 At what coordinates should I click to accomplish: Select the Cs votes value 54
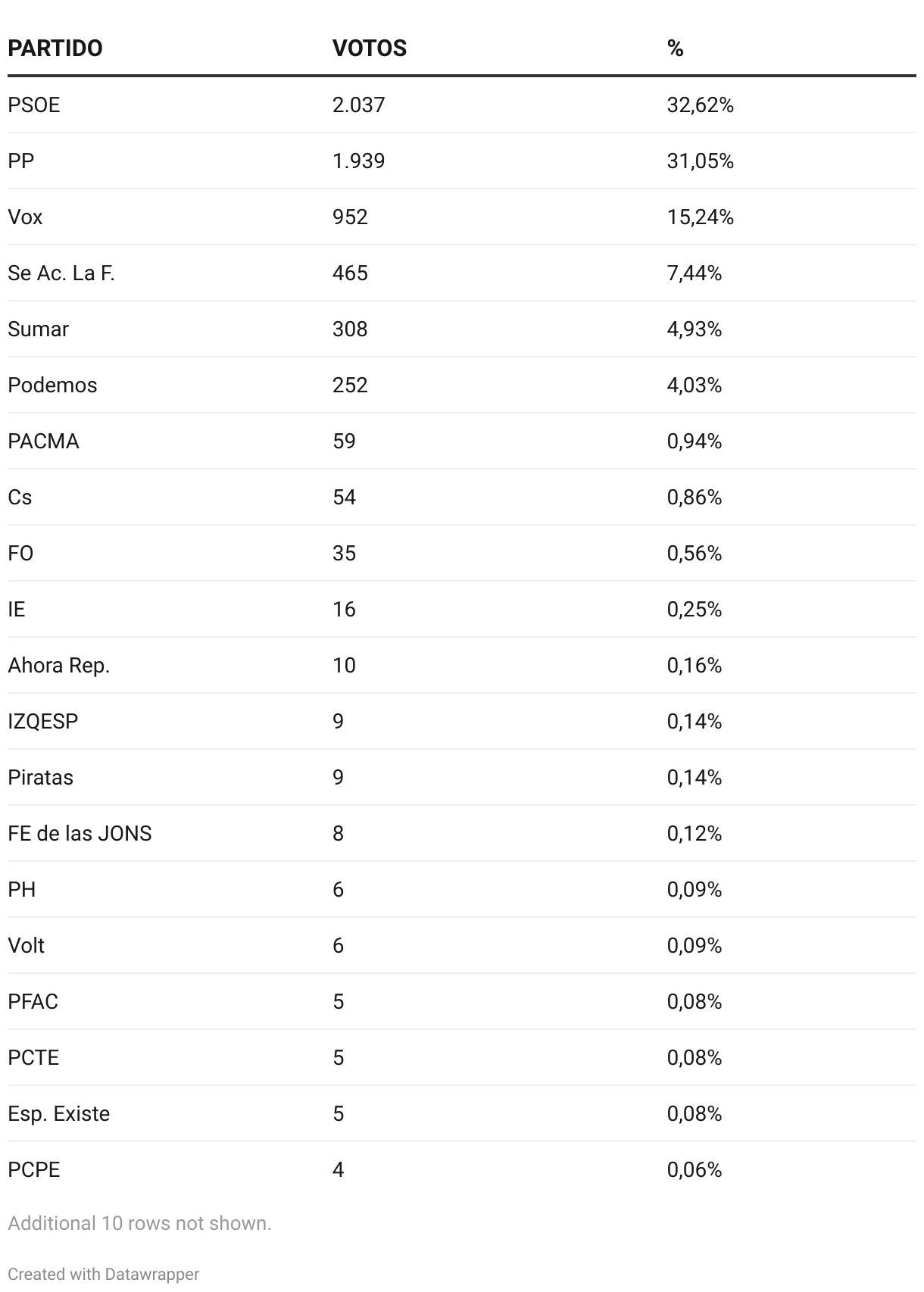click(344, 497)
